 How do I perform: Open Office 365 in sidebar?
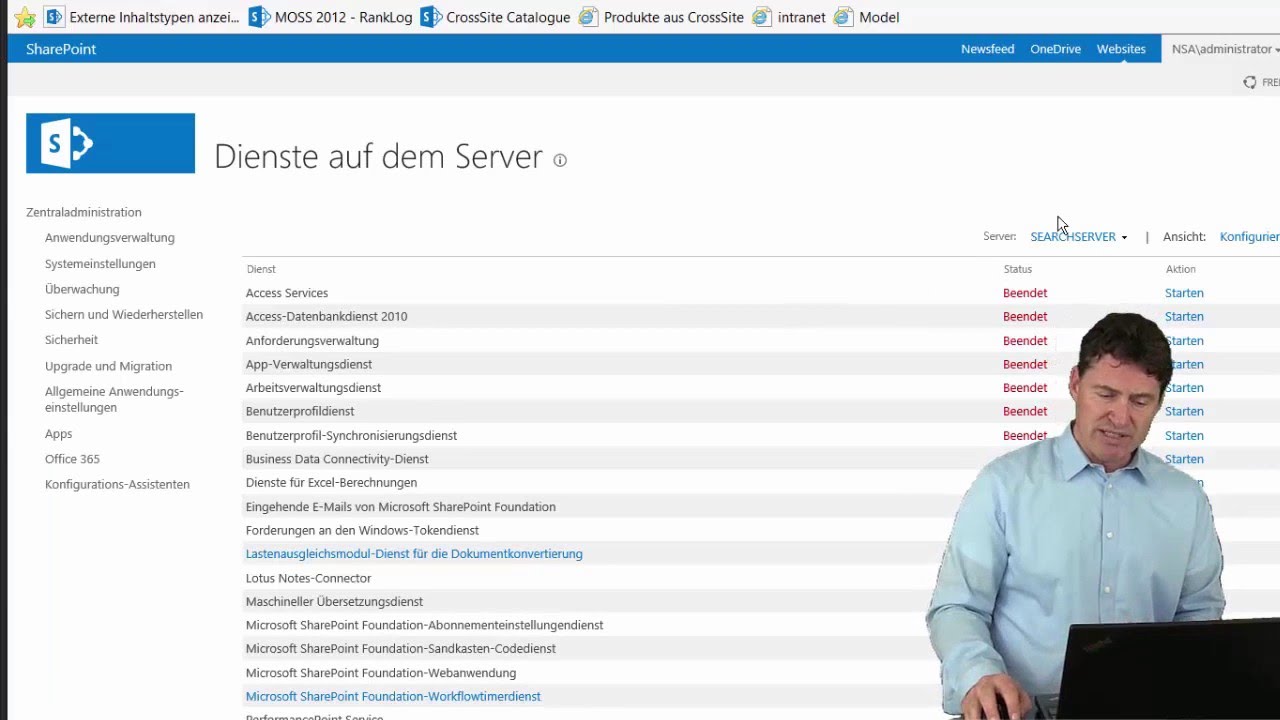pyautogui.click(x=72, y=459)
